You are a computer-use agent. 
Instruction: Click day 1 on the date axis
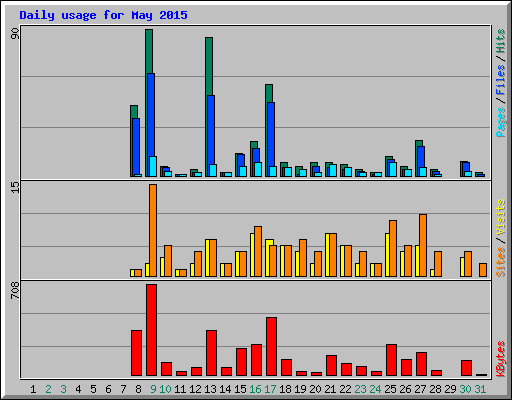coord(33,389)
